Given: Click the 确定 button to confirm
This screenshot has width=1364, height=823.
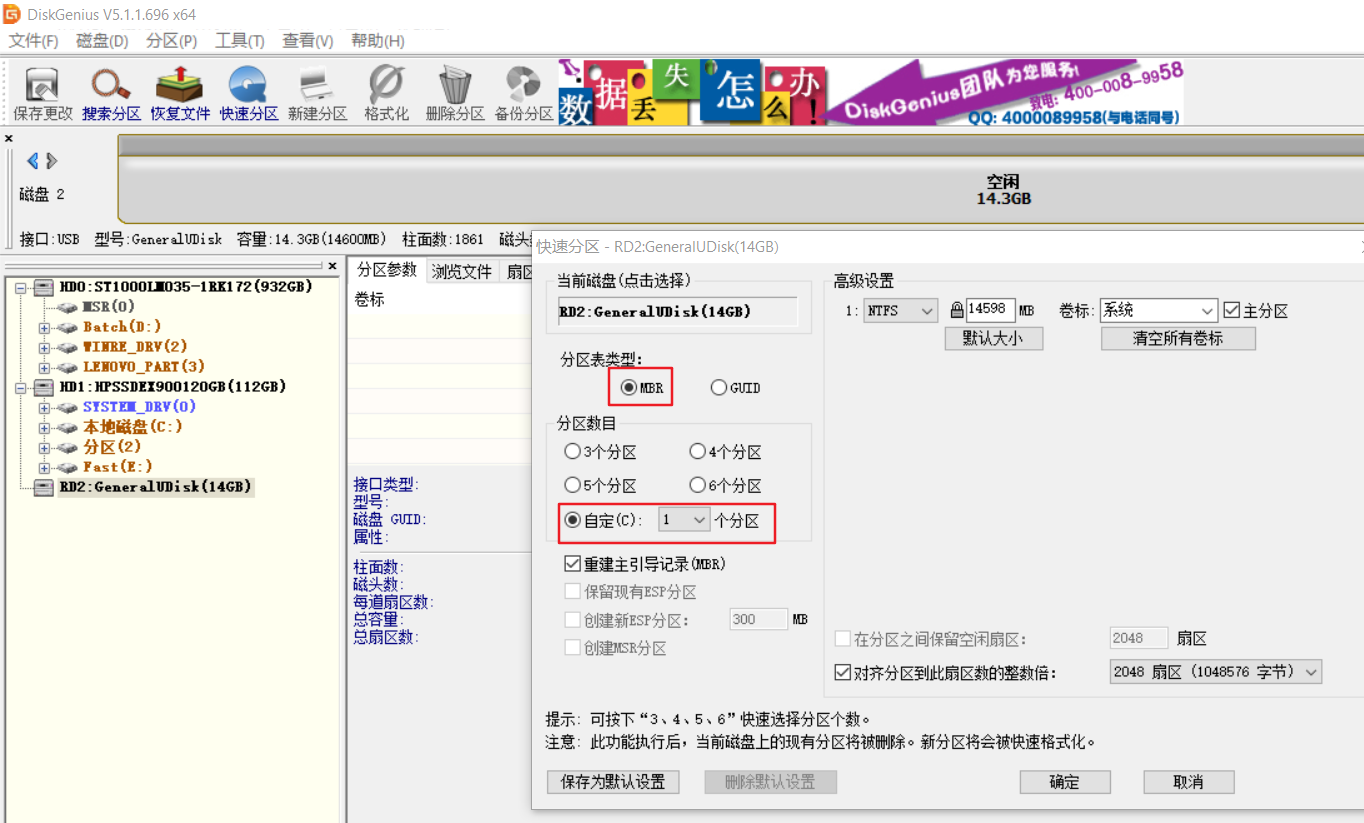Looking at the screenshot, I should coord(1065,782).
